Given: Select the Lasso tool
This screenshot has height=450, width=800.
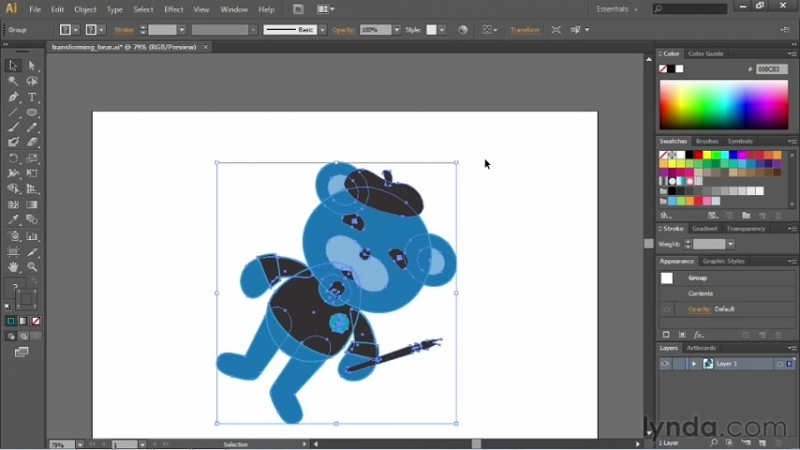Looking at the screenshot, I should pyautogui.click(x=32, y=81).
